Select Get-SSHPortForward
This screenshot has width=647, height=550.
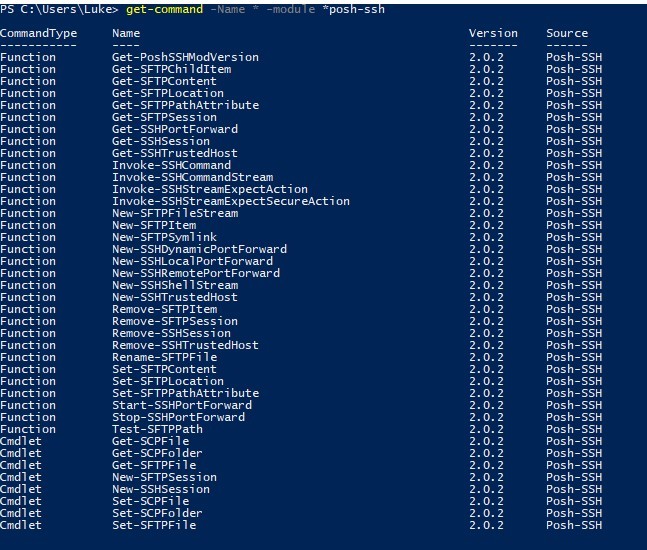175,129
